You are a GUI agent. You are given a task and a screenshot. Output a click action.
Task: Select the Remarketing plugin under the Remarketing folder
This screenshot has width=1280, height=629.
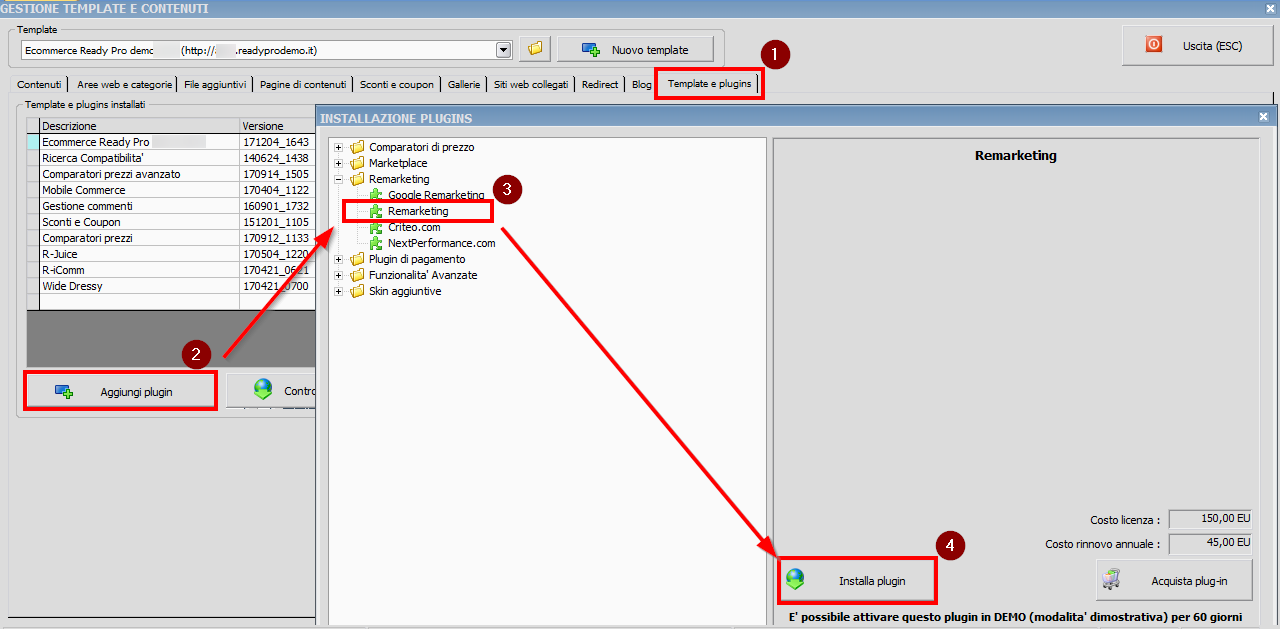click(418, 211)
